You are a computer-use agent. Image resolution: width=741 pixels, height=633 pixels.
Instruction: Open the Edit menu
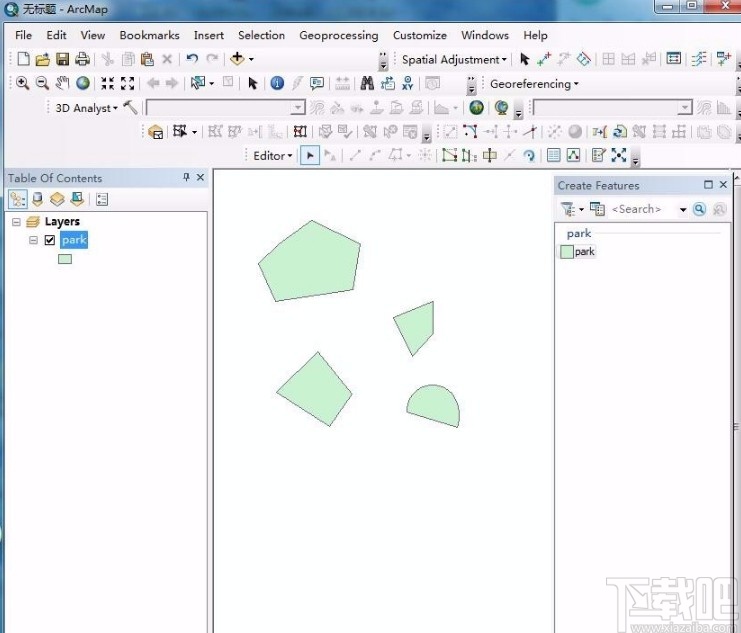tap(56, 35)
